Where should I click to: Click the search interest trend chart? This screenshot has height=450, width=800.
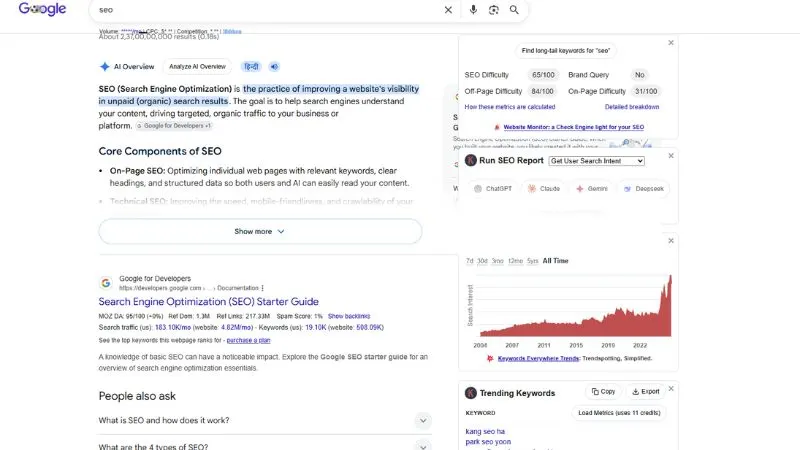575,306
